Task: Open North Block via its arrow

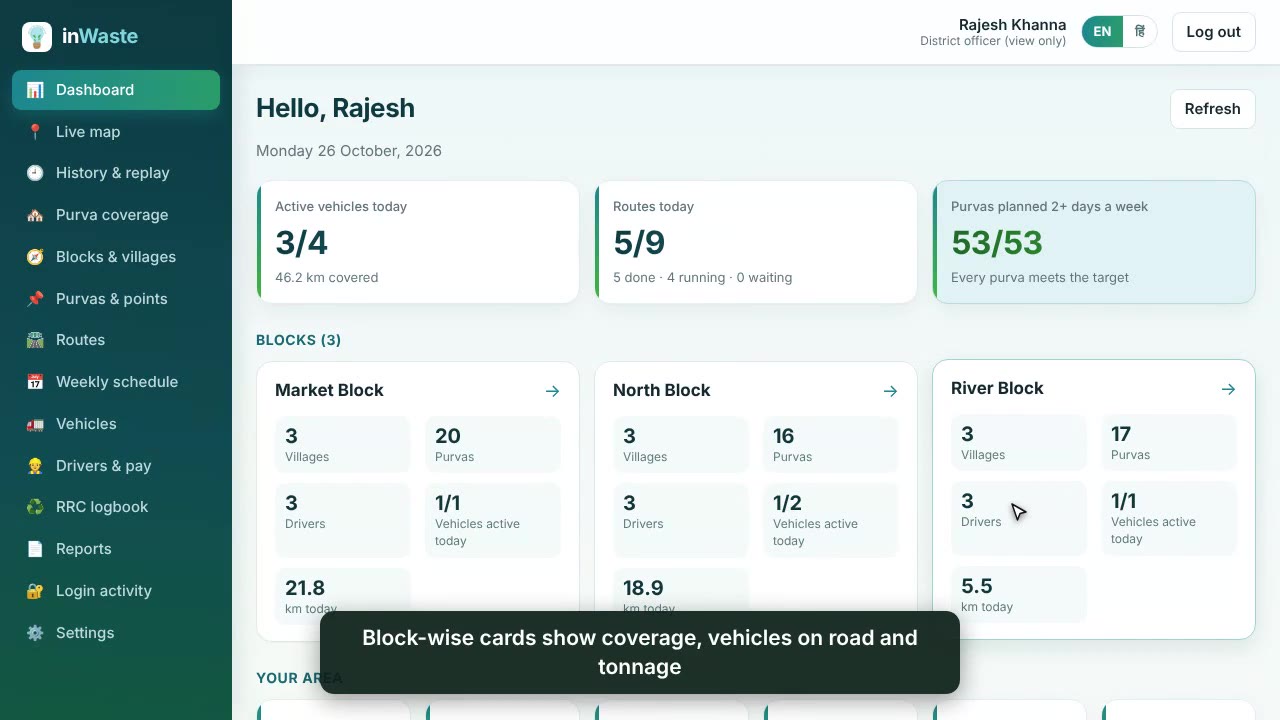Action: [x=890, y=391]
